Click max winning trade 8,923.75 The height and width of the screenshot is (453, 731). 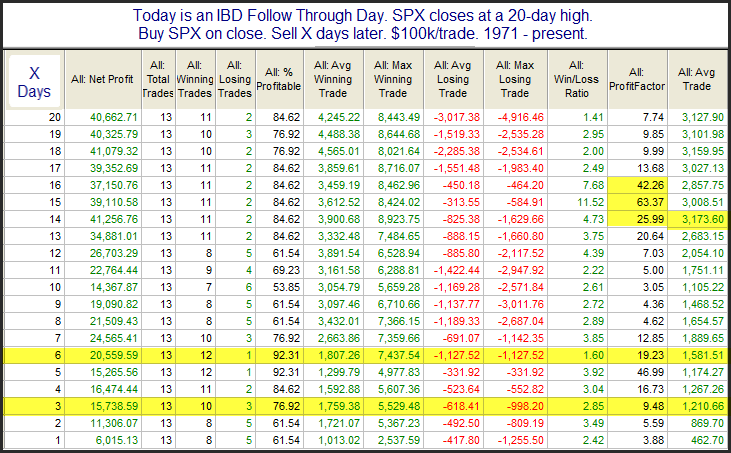pos(399,220)
